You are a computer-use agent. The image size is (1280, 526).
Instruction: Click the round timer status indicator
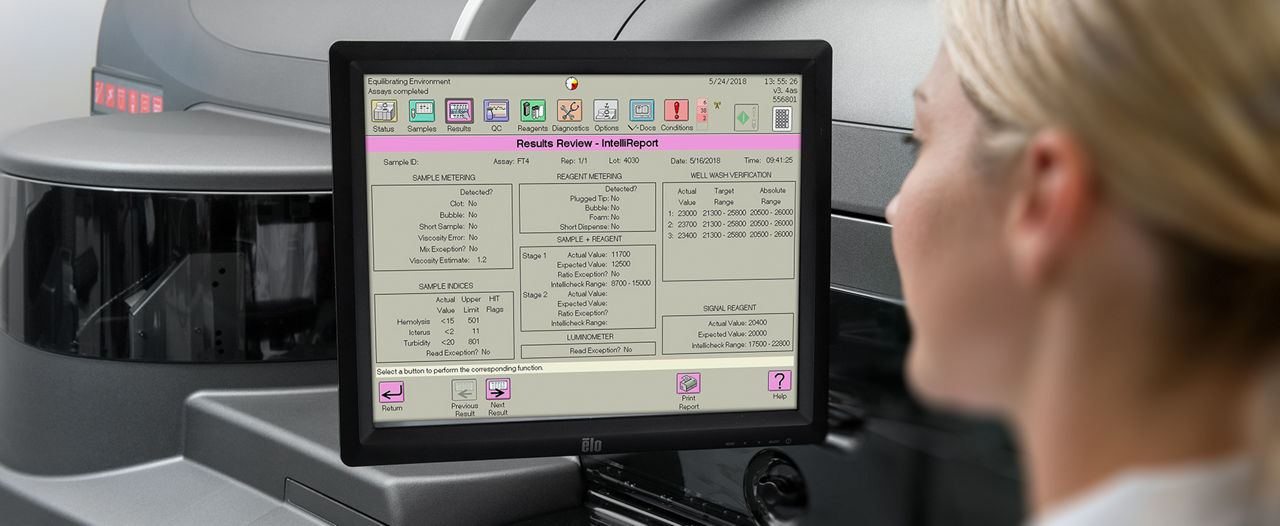pos(572,84)
